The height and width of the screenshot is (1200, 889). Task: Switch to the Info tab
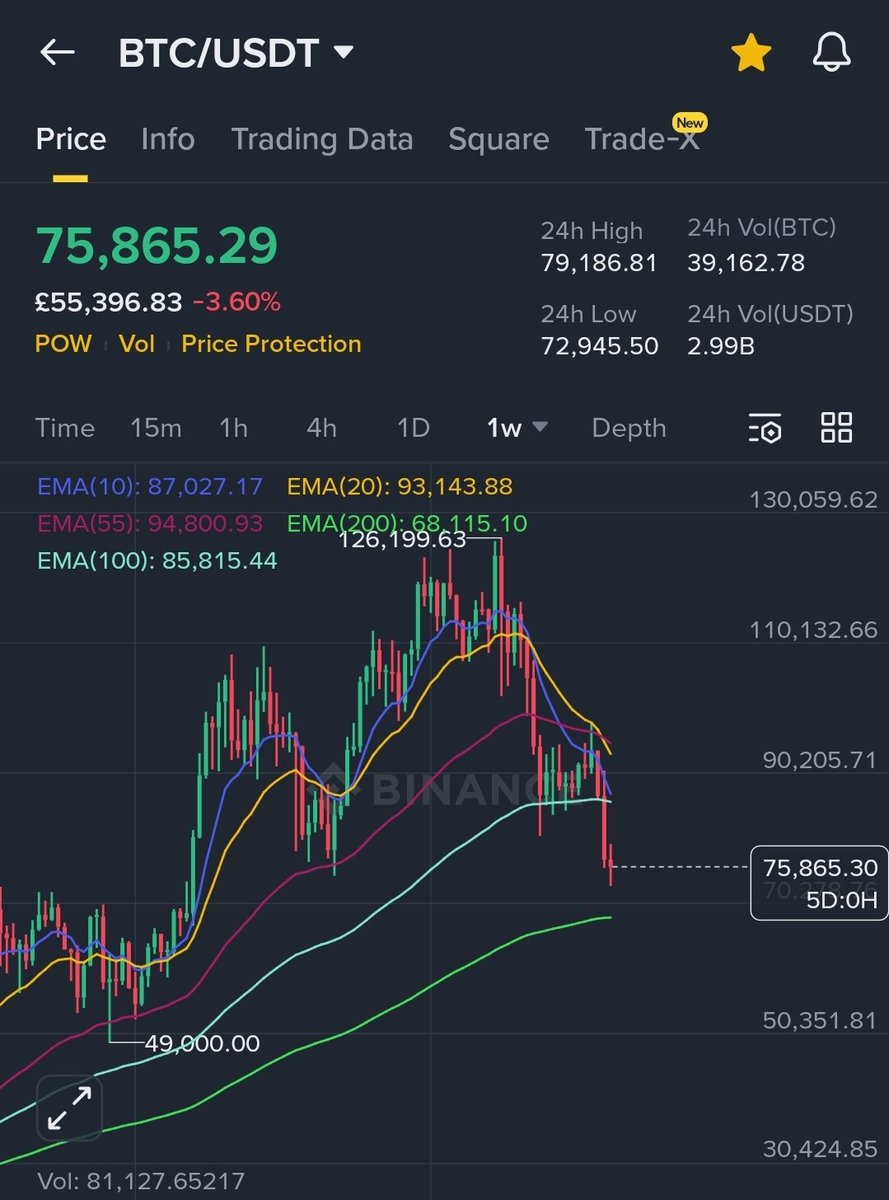pyautogui.click(x=168, y=139)
